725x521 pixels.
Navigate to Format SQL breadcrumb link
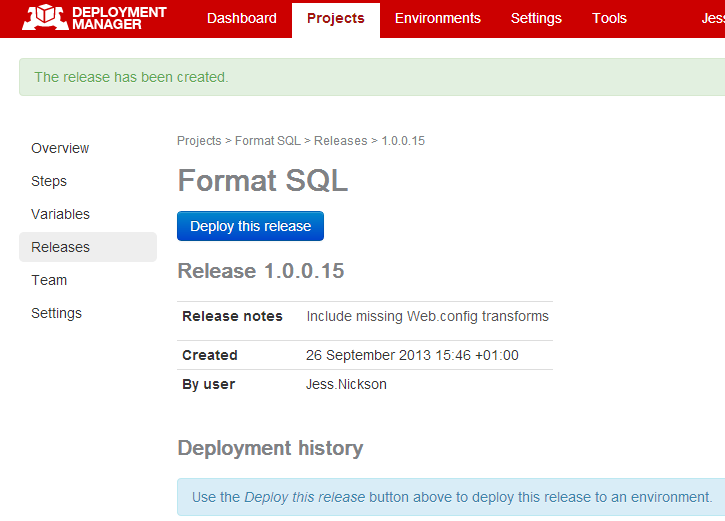(267, 141)
